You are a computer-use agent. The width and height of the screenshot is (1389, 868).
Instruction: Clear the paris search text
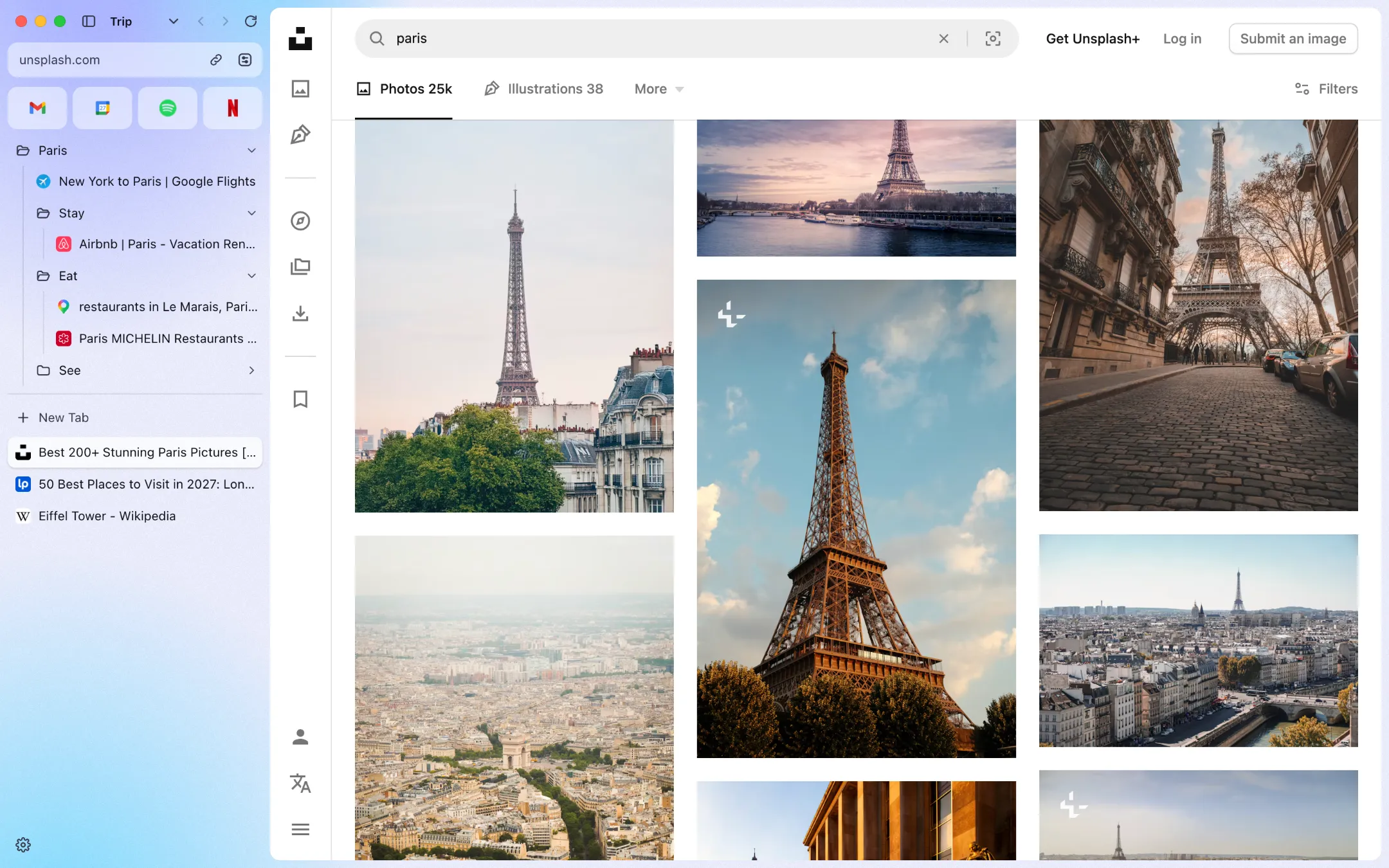943,39
